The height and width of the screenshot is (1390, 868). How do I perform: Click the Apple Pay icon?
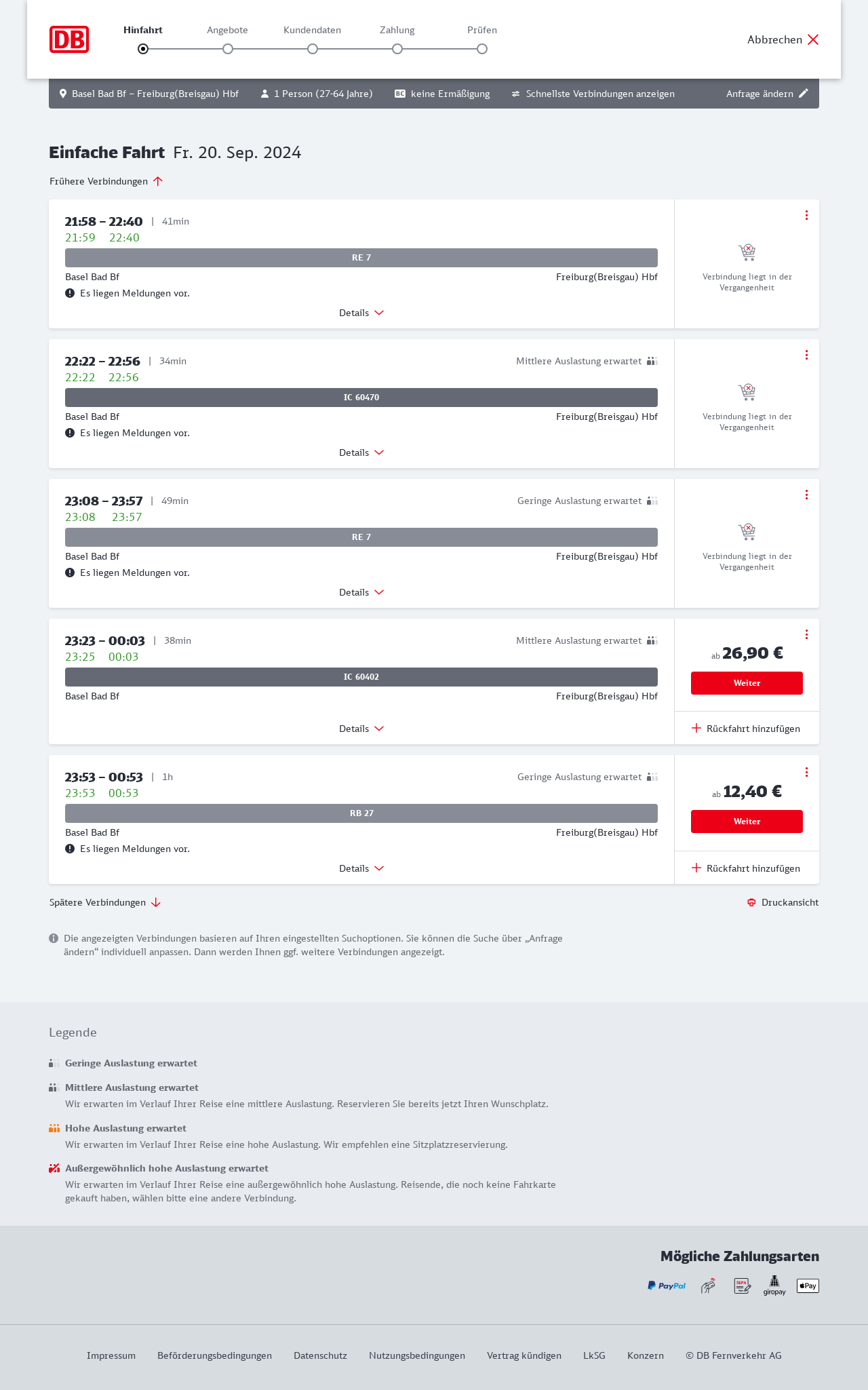[808, 1286]
